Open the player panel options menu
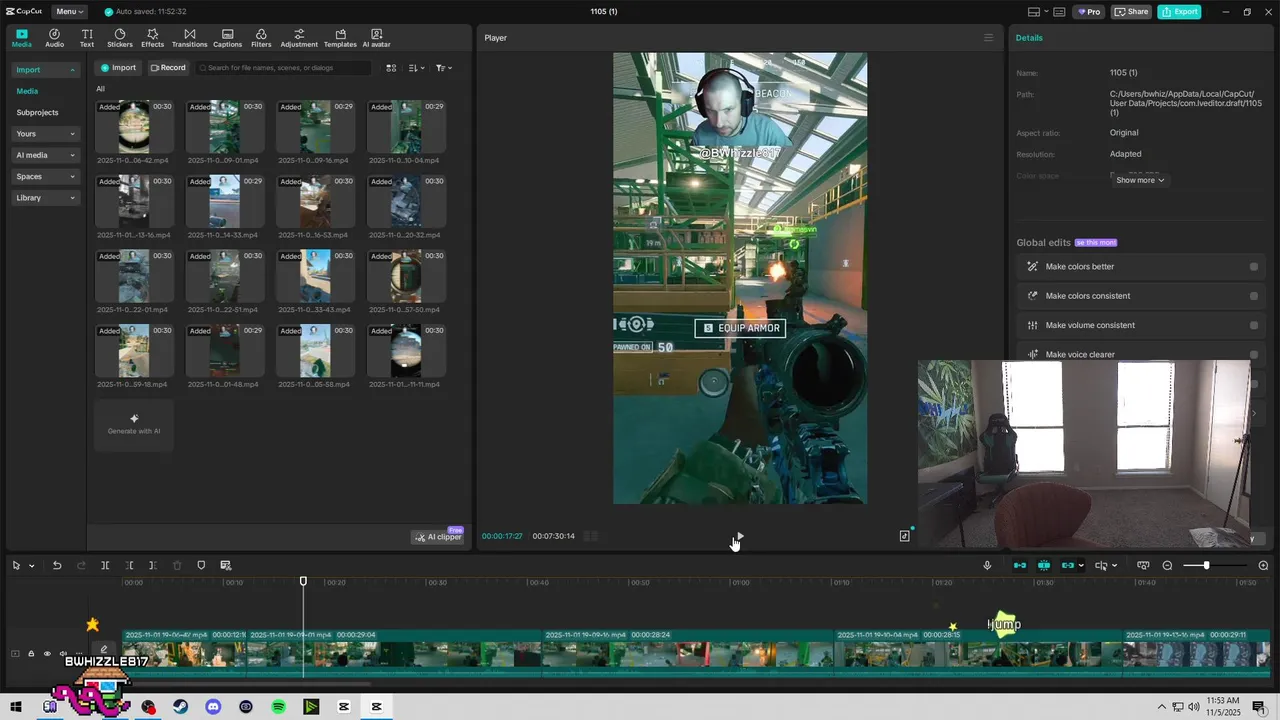Image resolution: width=1280 pixels, height=720 pixels. click(989, 38)
